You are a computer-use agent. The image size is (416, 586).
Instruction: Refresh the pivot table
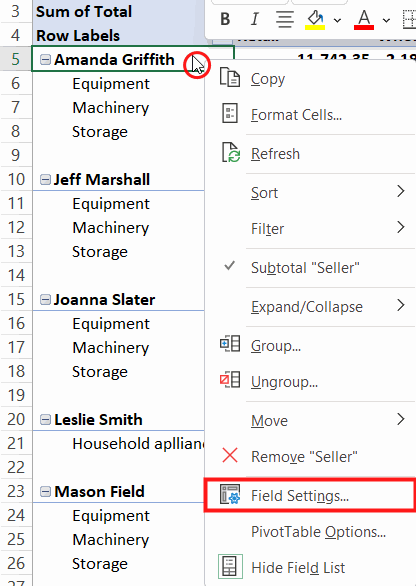(x=309, y=154)
